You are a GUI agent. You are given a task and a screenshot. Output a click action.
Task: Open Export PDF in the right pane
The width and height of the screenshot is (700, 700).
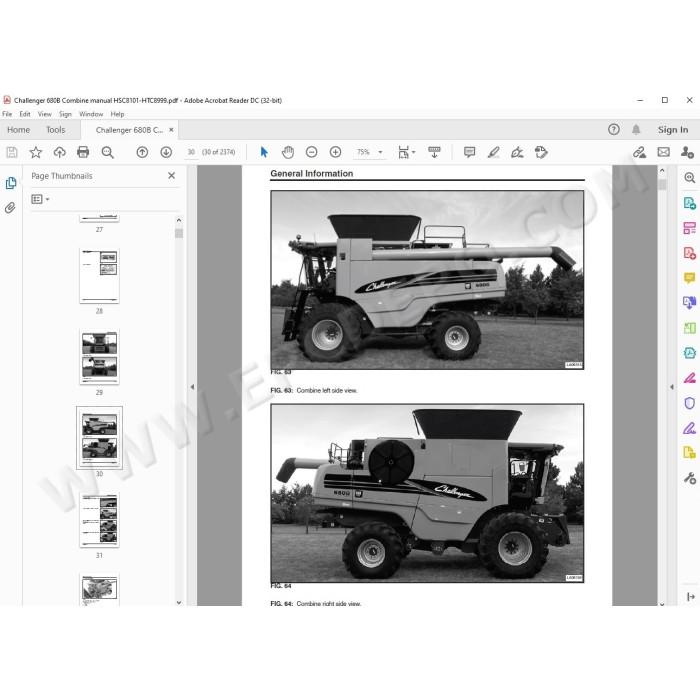click(x=689, y=203)
